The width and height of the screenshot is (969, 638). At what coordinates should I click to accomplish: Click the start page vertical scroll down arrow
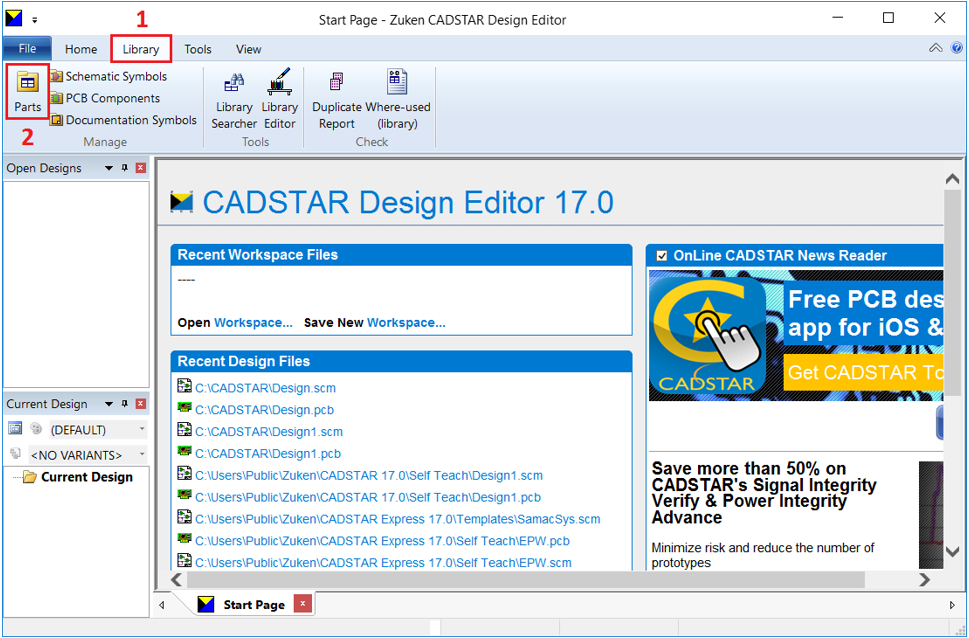tap(952, 551)
